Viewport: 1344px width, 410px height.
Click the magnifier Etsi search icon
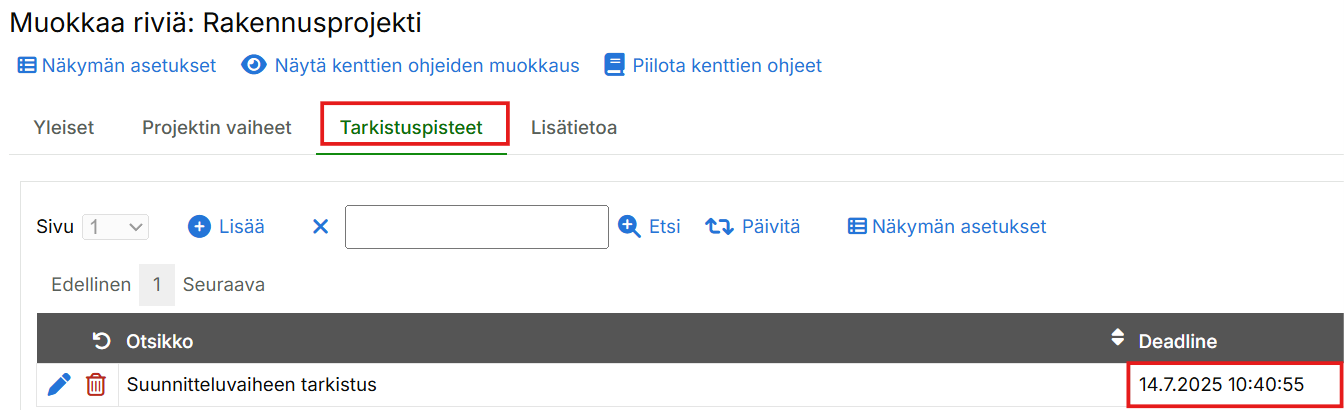(629, 227)
